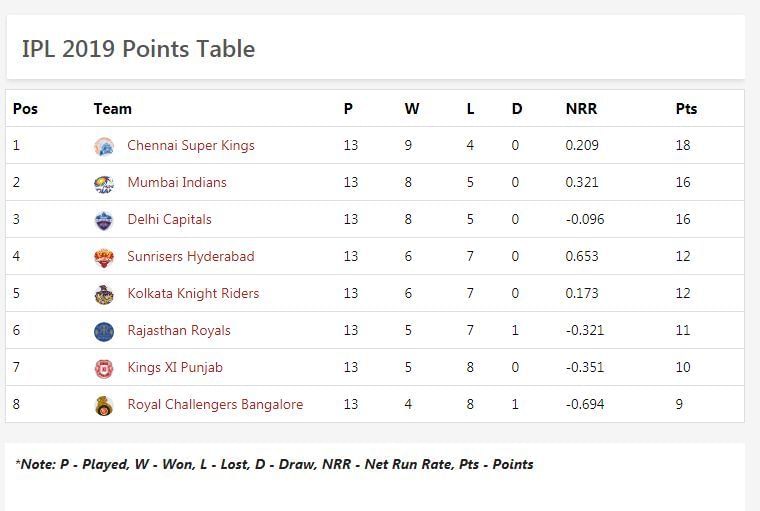Click the IPL 2019 Points Table heading
This screenshot has height=511, width=760.
point(138,49)
